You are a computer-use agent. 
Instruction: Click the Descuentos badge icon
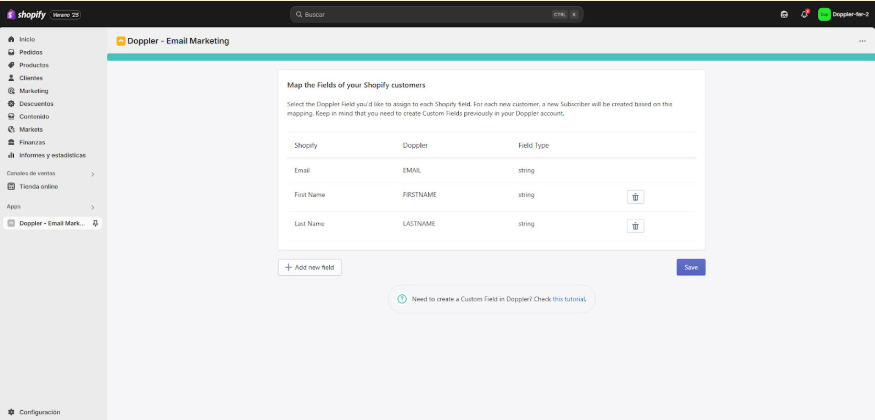(11, 104)
